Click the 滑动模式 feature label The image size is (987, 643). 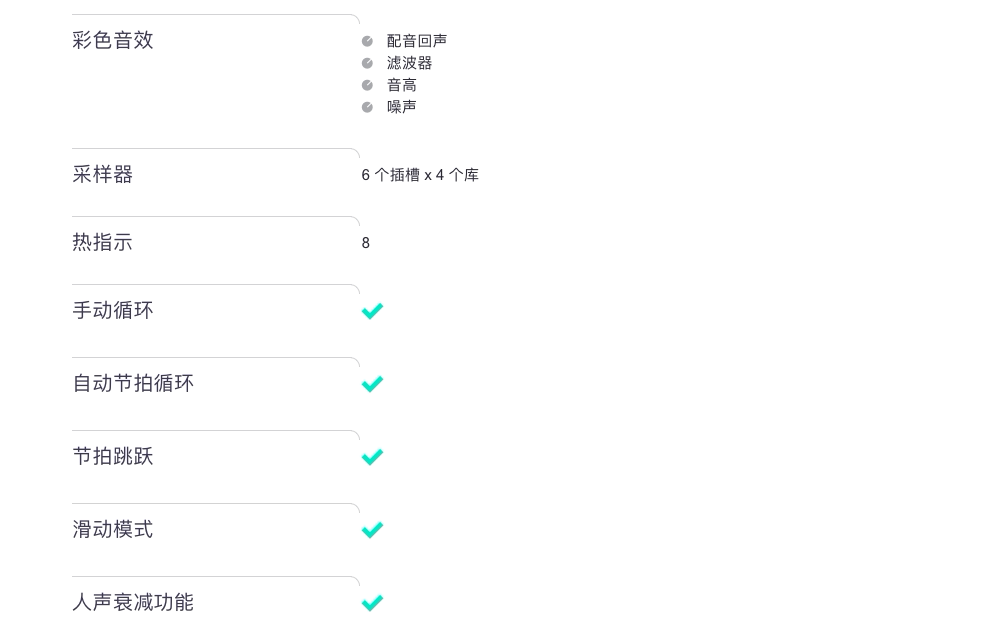(113, 529)
